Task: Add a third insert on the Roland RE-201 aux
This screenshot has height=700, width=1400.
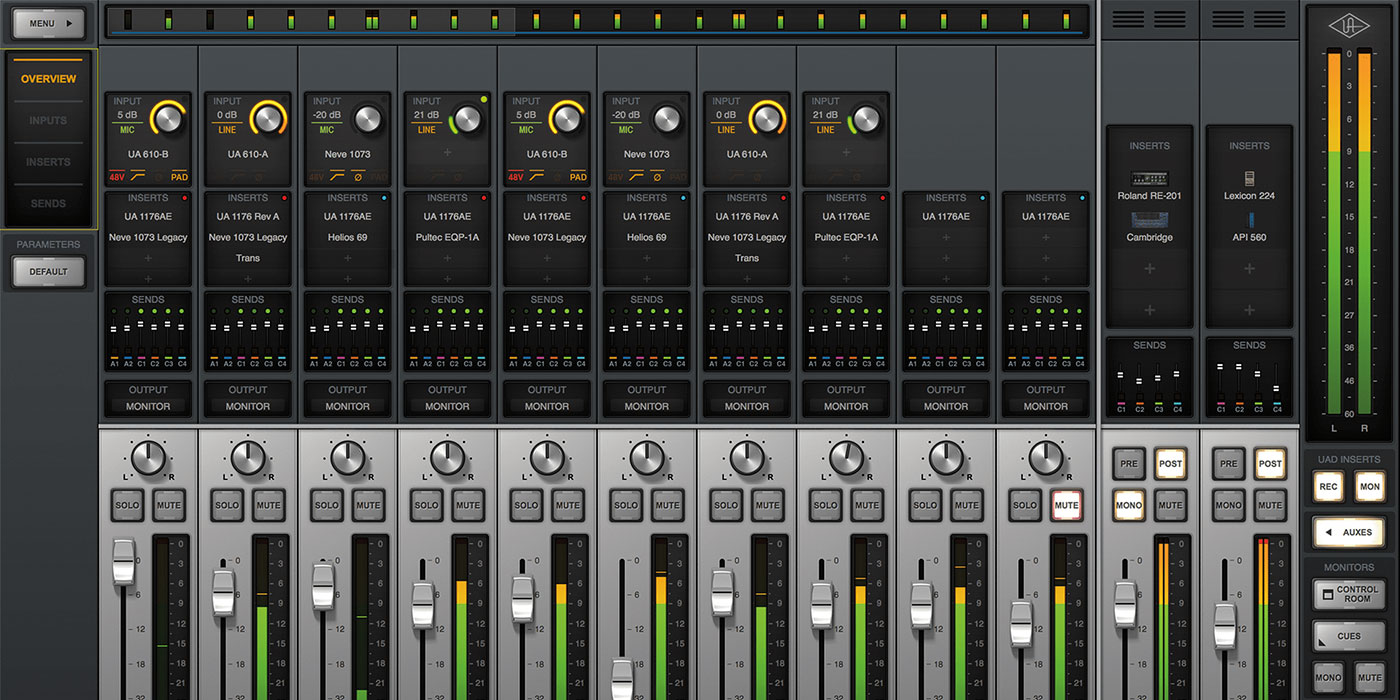Action: (x=1149, y=269)
